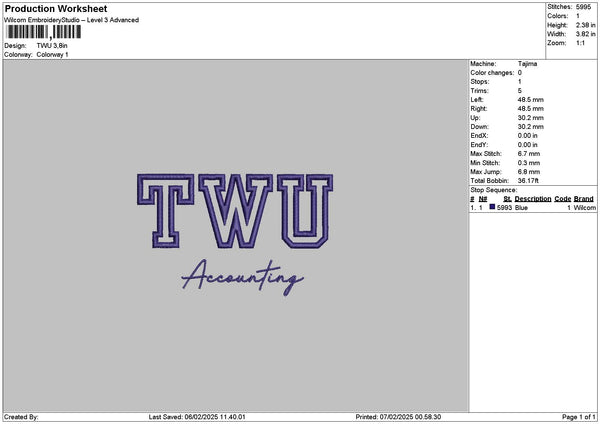The height and width of the screenshot is (424, 600).
Task: Click the Color changes value 0
Action: (520, 73)
